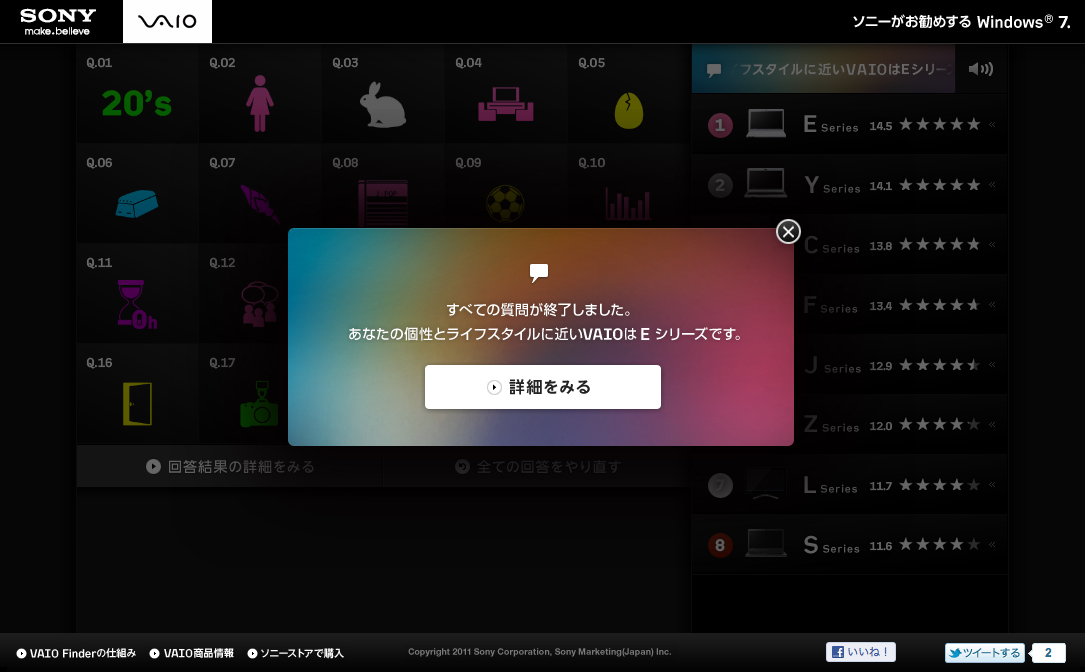Open the VAIO商品情報 footer link

tap(192, 653)
